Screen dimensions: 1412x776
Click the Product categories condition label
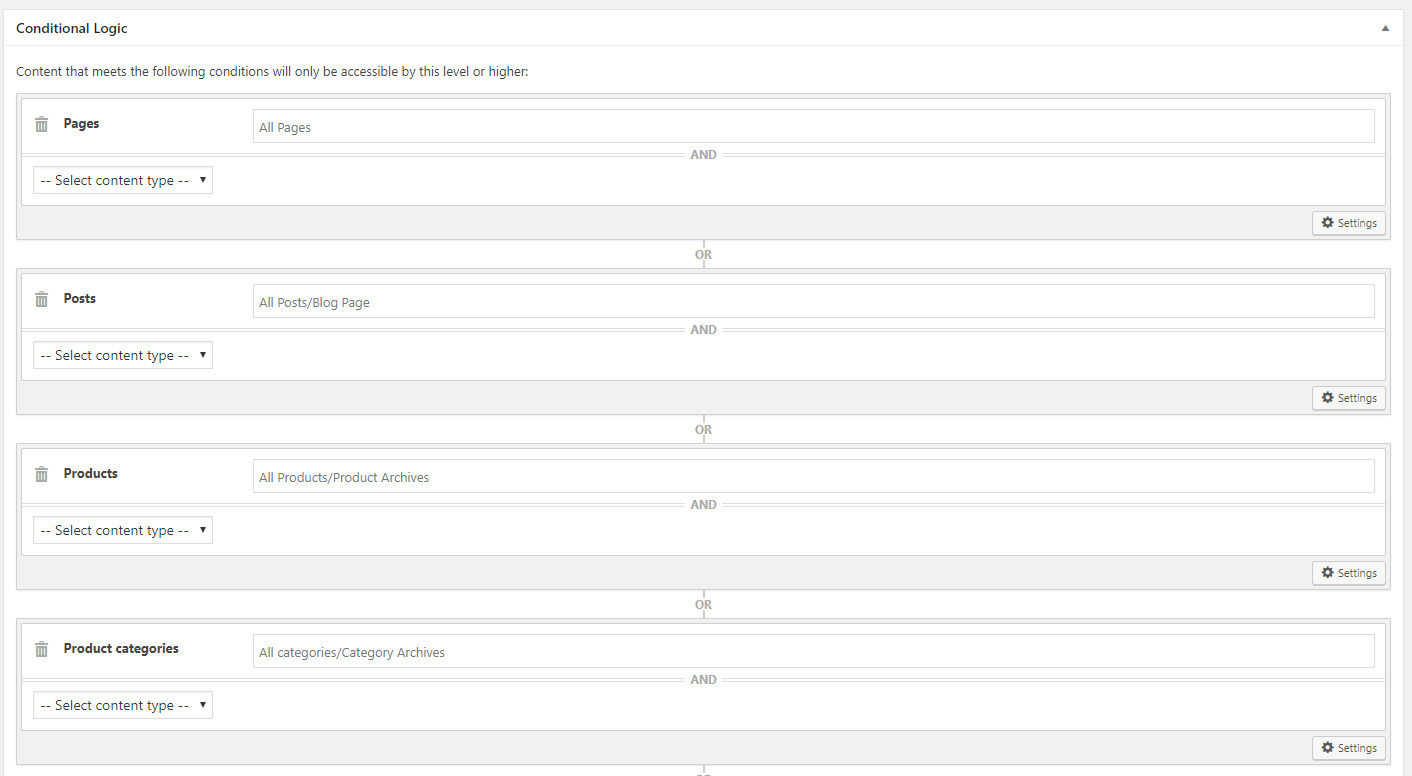coord(121,648)
